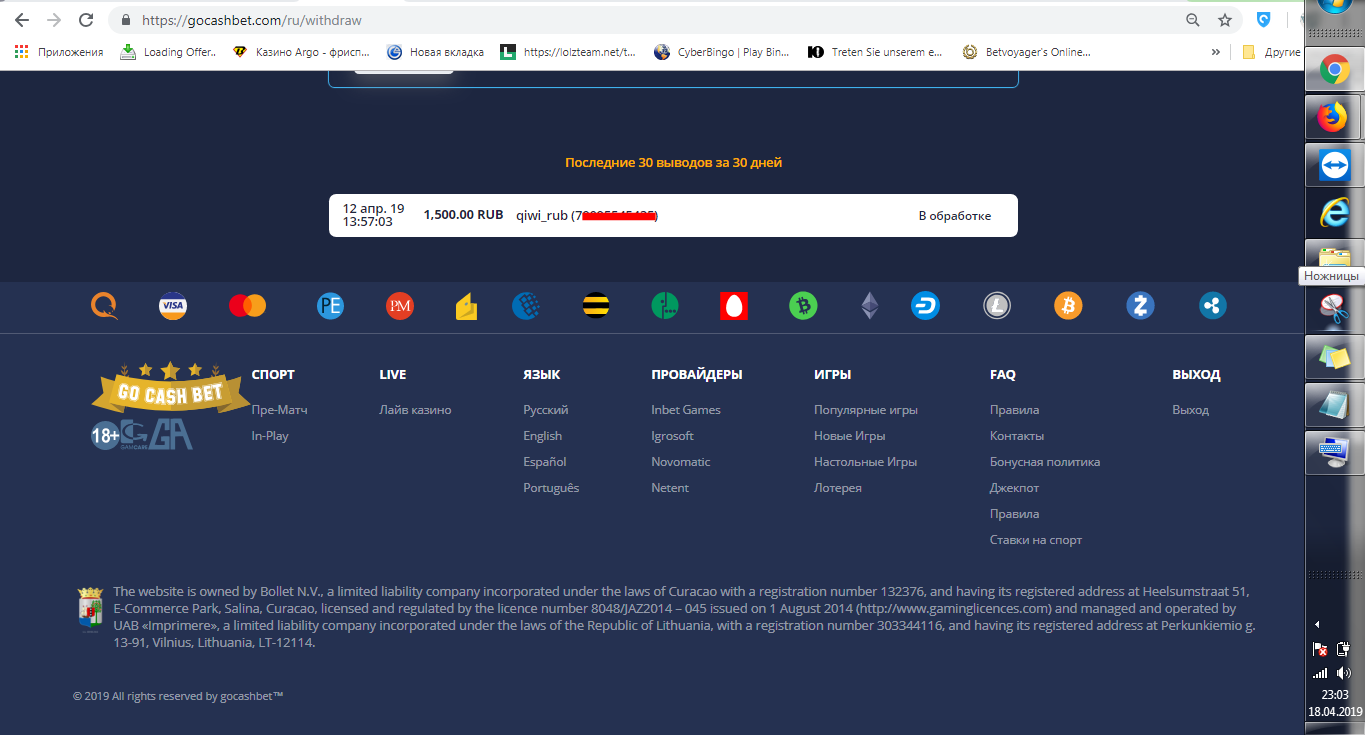Click the Beeline striped icon
This screenshot has width=1365, height=735.
[596, 306]
